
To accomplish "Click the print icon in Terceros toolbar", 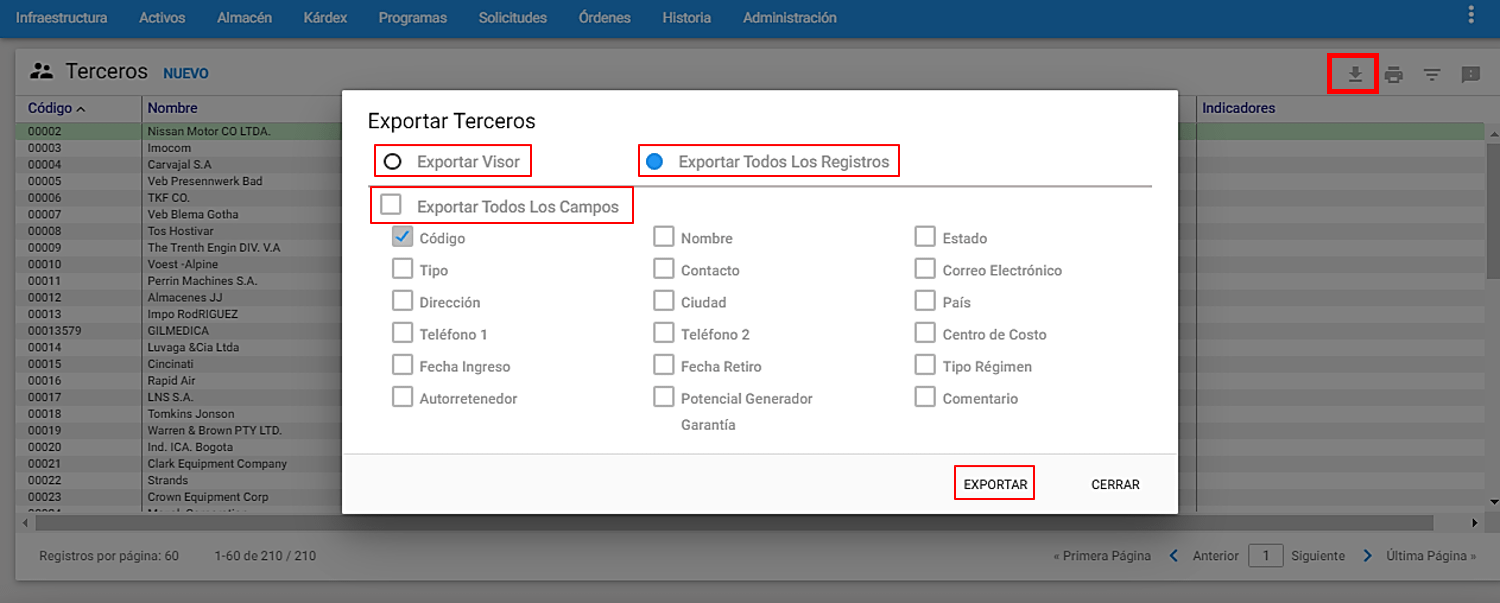I will [1394, 75].
